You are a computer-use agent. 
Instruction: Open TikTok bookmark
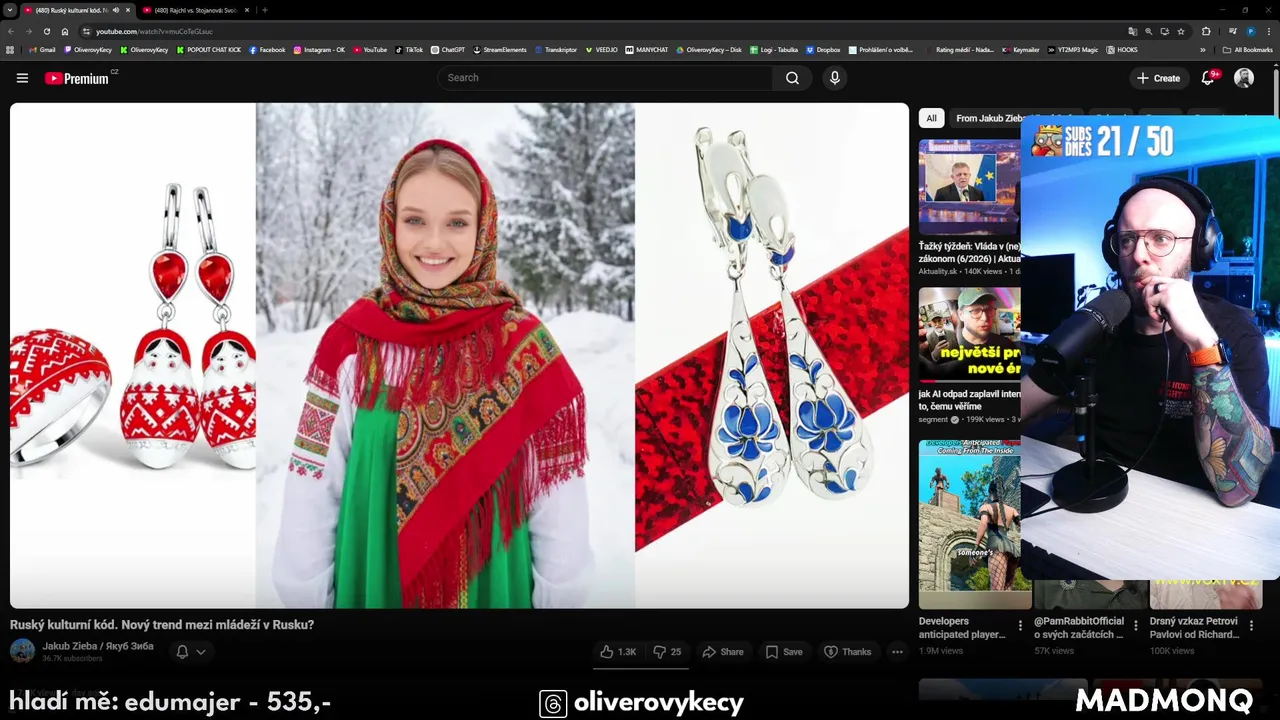(409, 49)
